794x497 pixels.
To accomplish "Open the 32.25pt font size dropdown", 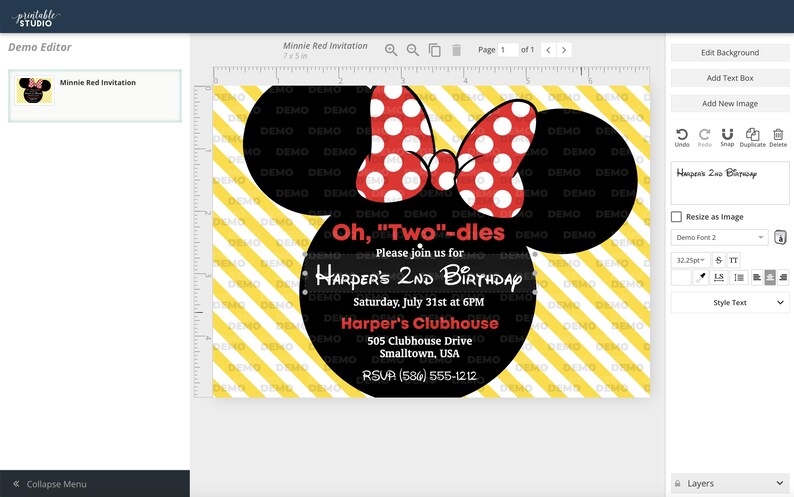I will point(690,260).
